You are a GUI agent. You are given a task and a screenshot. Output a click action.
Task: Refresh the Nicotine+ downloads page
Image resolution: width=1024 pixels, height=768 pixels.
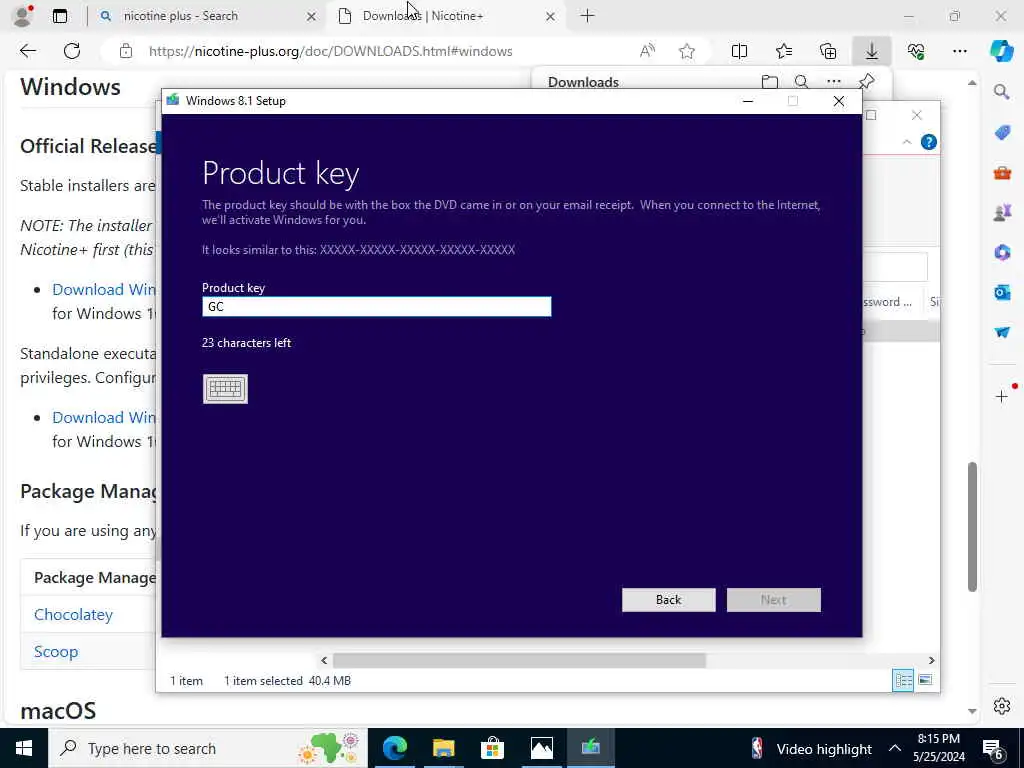coord(72,51)
